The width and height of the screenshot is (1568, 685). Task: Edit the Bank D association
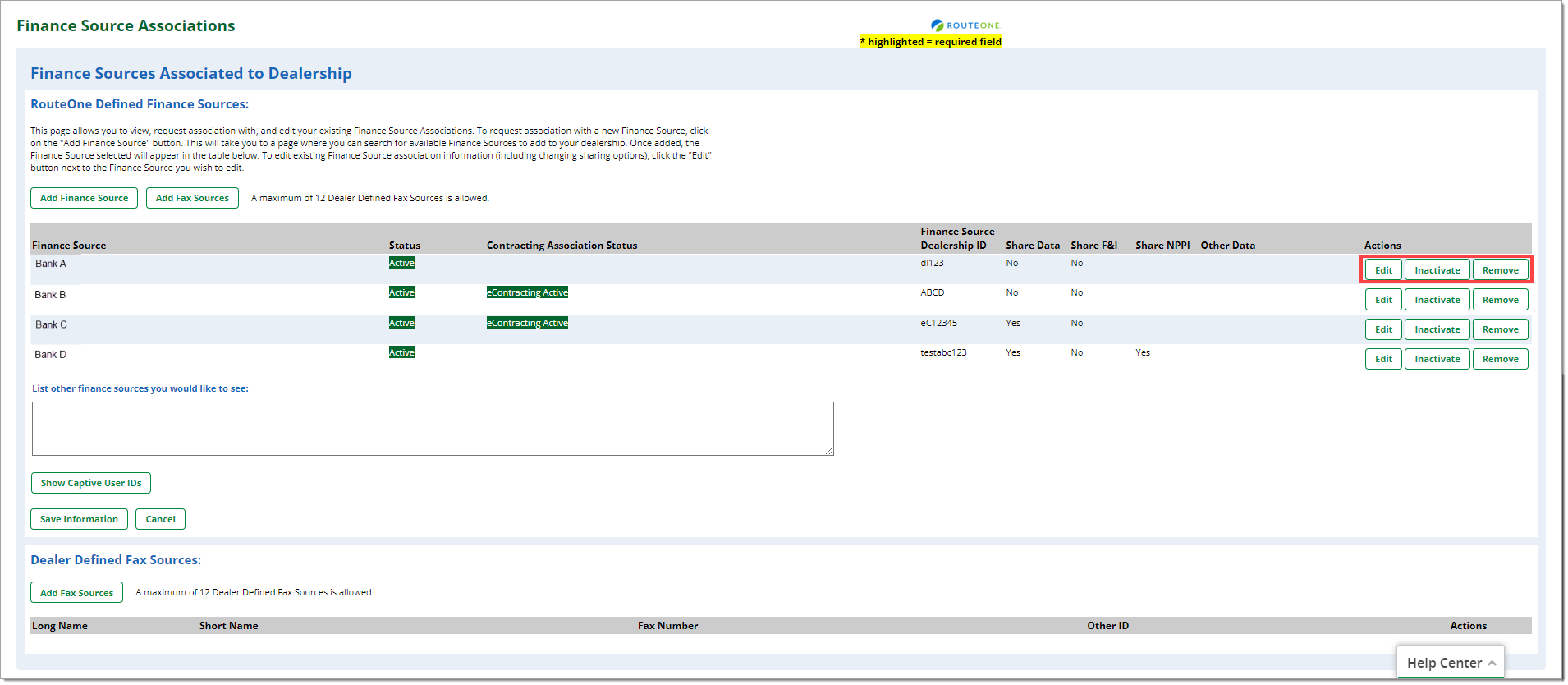pos(1383,359)
